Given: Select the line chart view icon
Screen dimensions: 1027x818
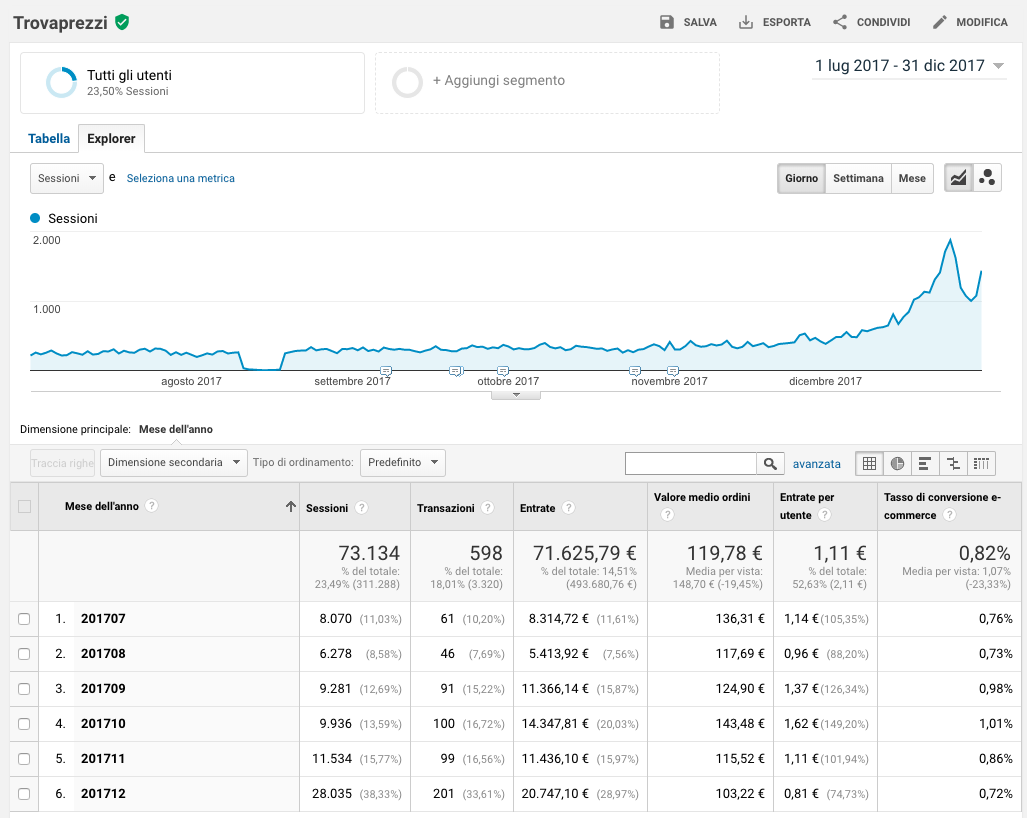Looking at the screenshot, I should (x=958, y=178).
